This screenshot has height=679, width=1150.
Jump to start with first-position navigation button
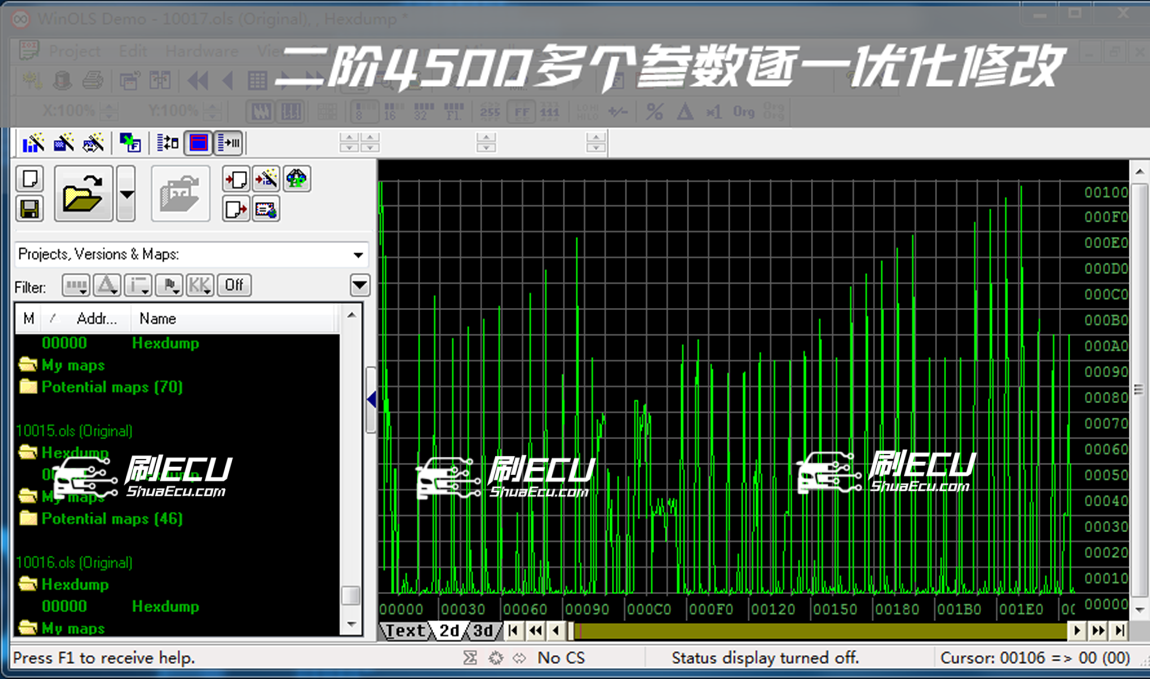(x=514, y=631)
